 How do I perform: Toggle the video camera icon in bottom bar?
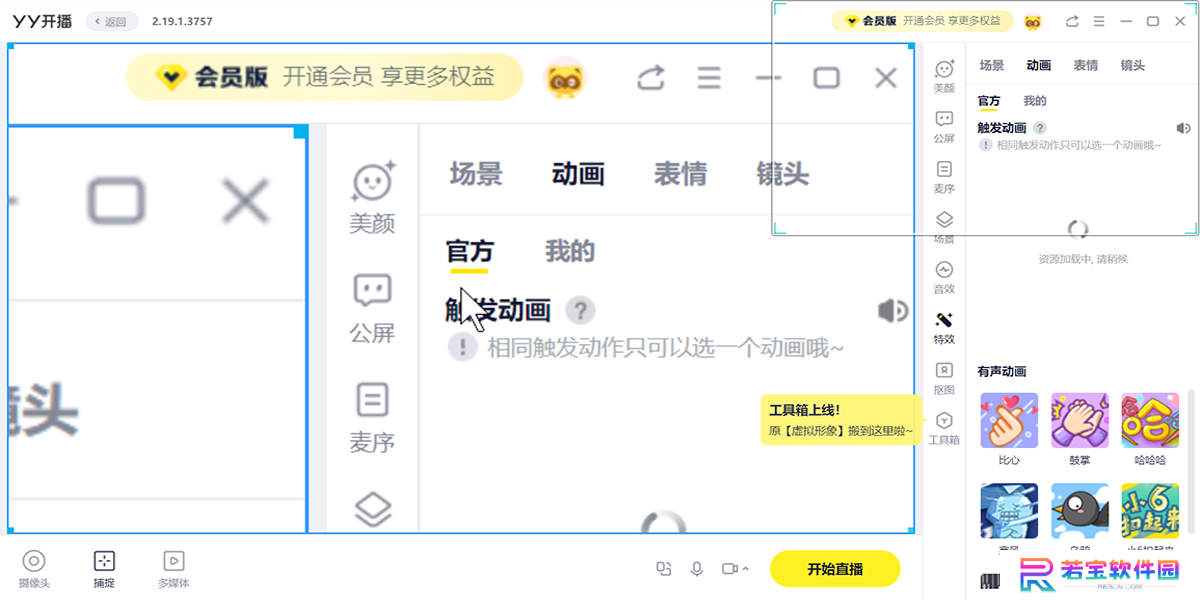729,569
